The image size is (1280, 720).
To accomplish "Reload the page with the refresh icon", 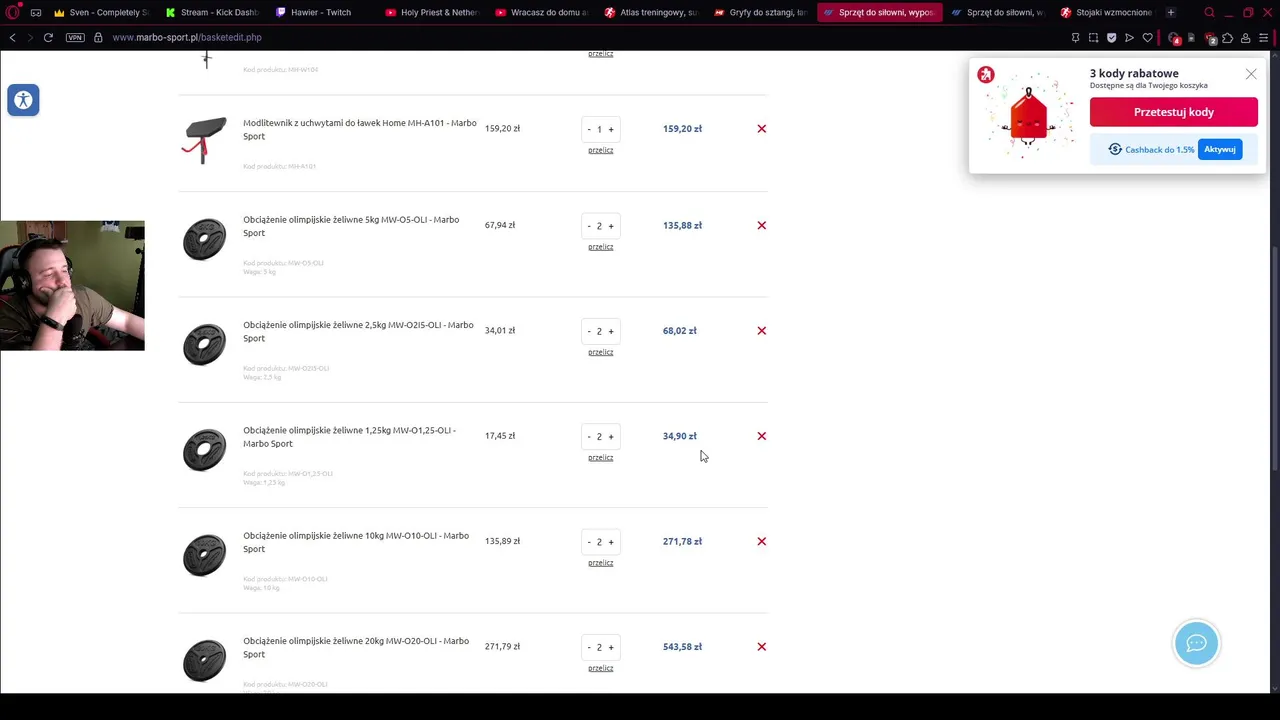I will tap(48, 37).
